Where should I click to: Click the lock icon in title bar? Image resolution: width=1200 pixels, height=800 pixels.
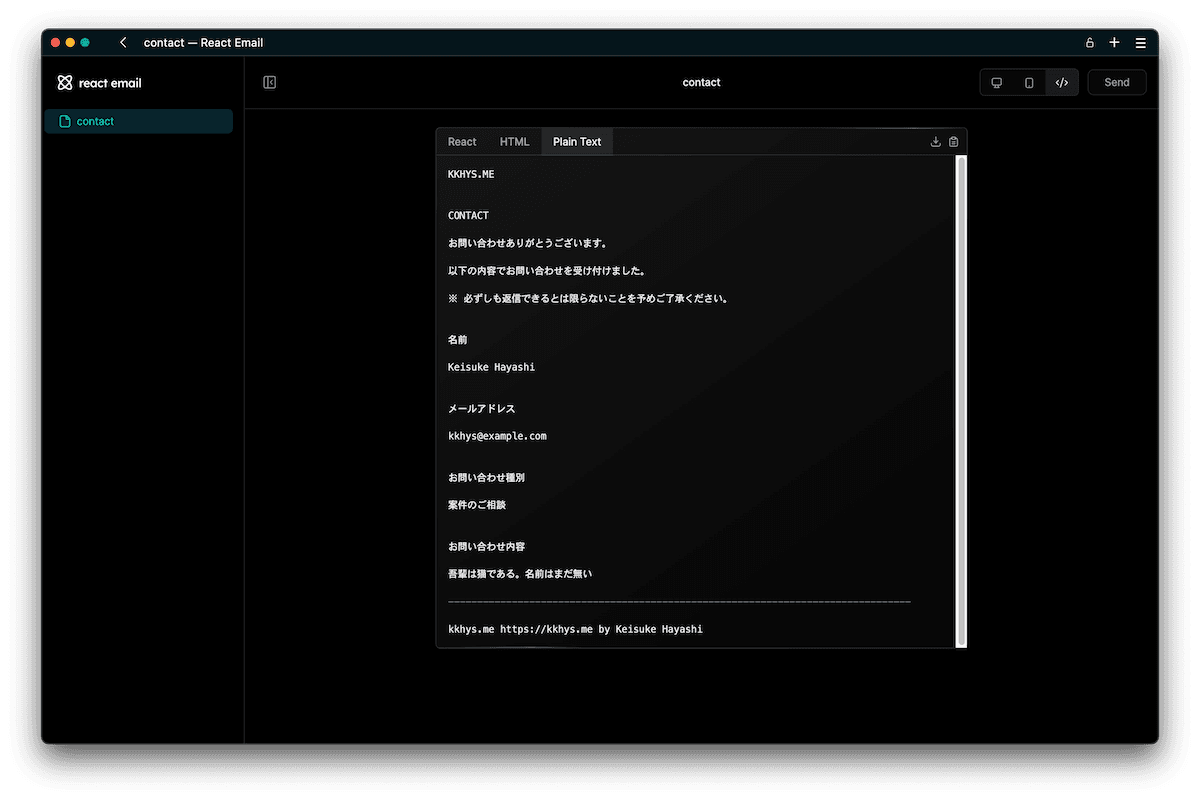1089,42
